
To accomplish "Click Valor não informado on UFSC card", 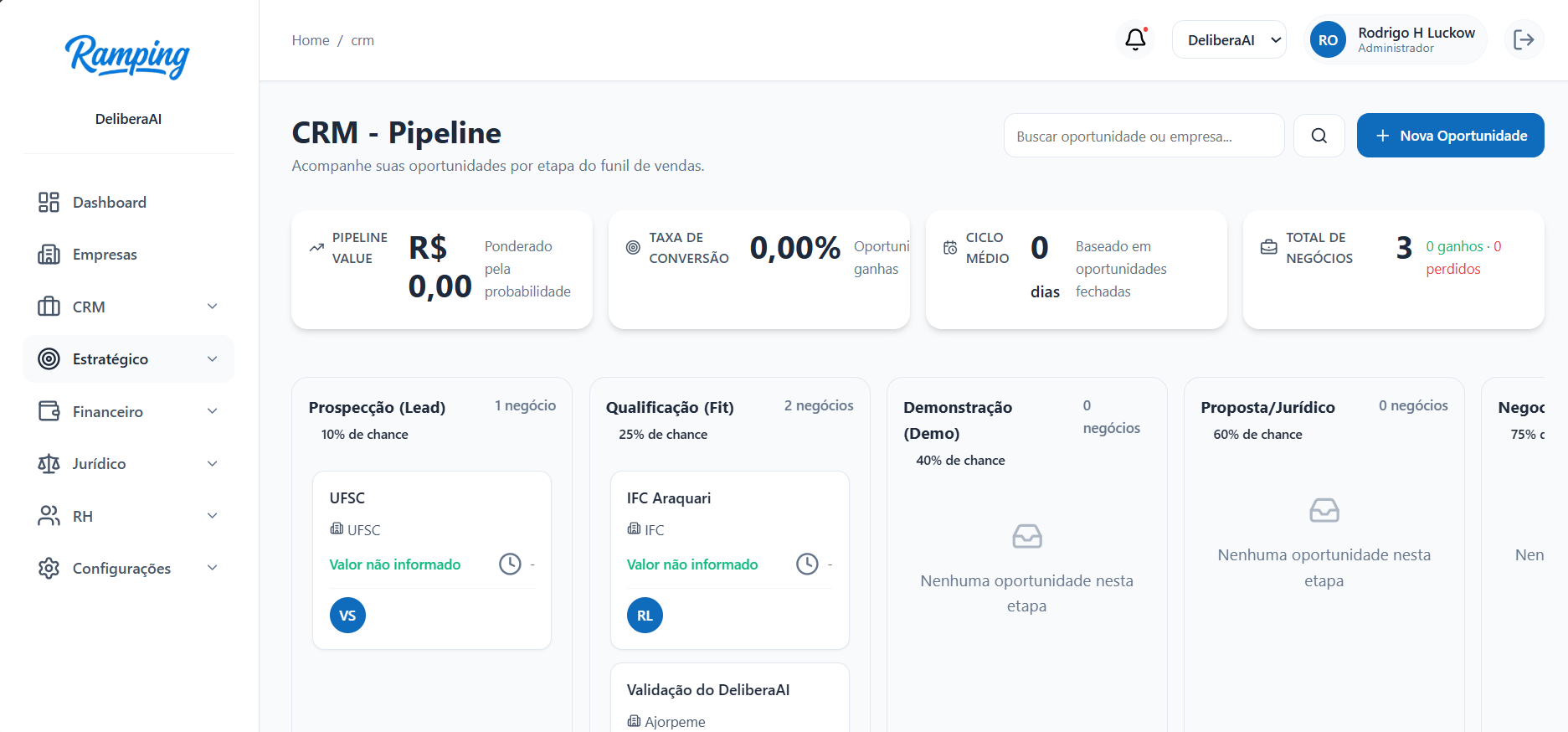I will tap(395, 564).
